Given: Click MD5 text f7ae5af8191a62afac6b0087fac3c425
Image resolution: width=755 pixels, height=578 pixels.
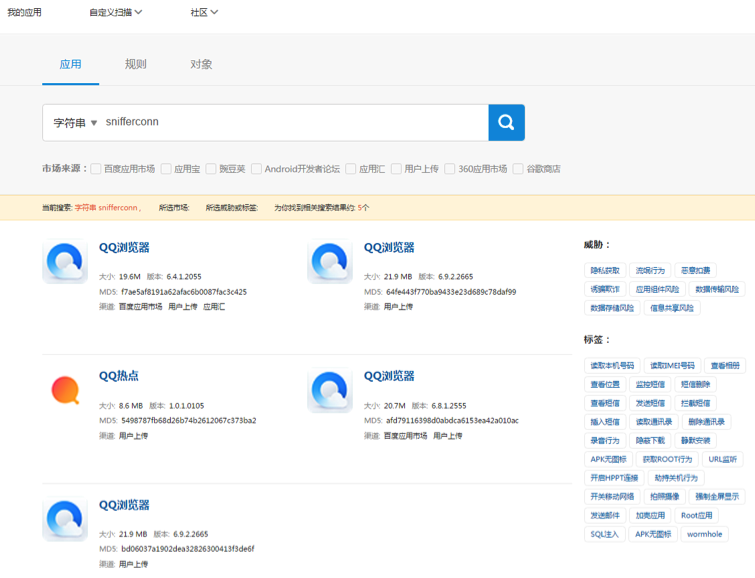Looking at the screenshot, I should (x=184, y=292).
